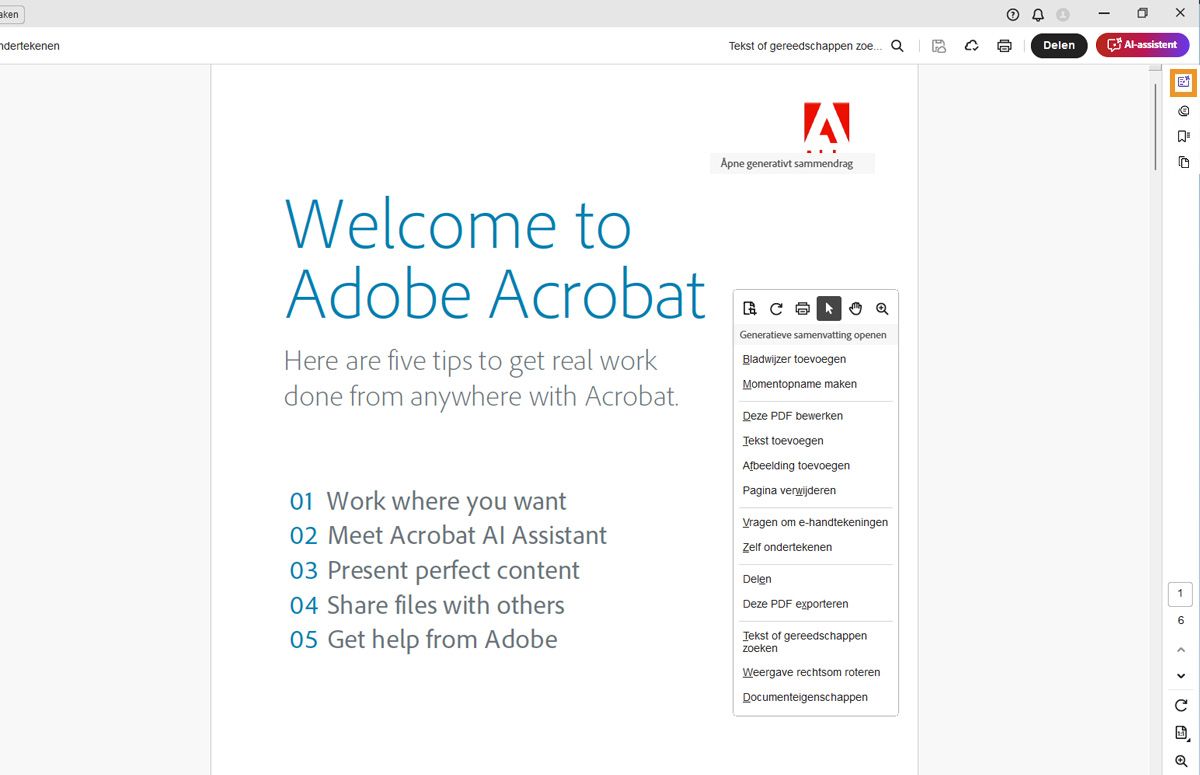Click the text '02 Meet Acrobat AI Assistant'
1200x775 pixels.
(x=448, y=536)
